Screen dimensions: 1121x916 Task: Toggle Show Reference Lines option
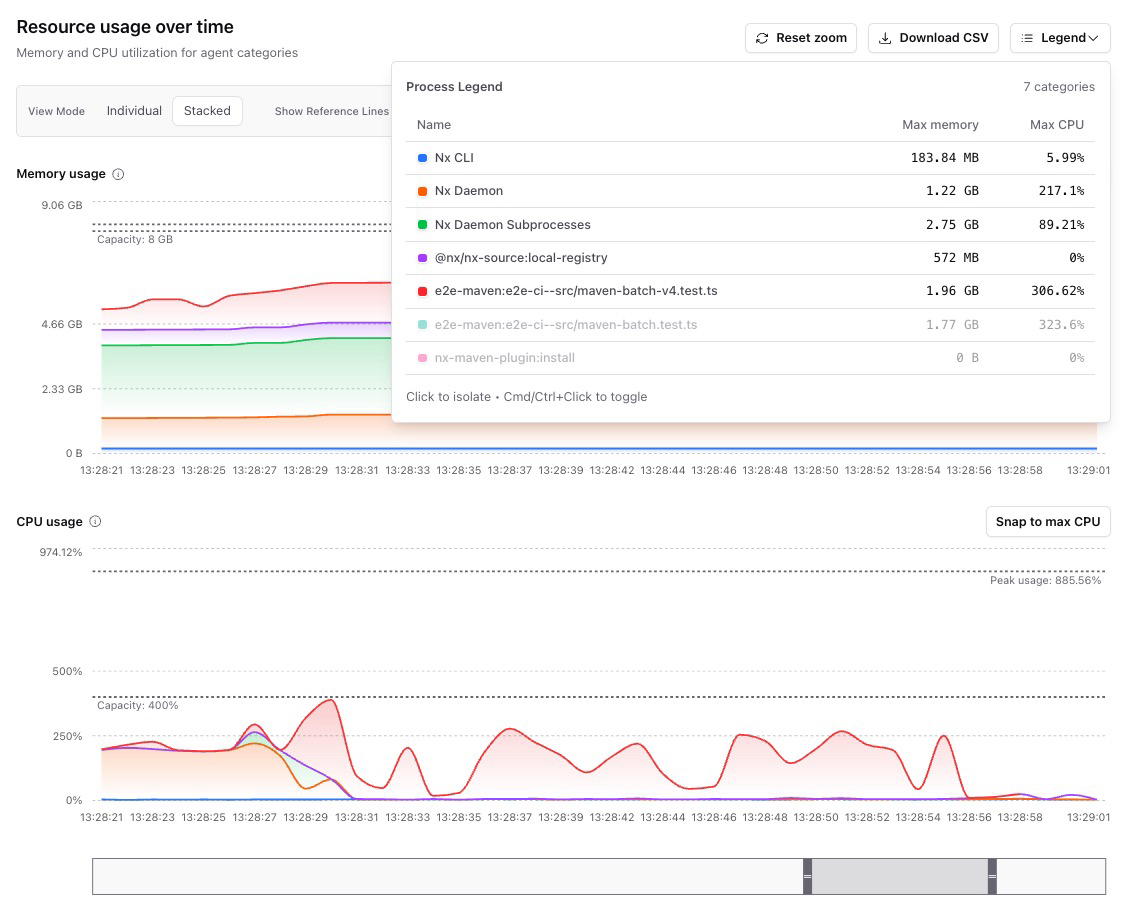[331, 111]
